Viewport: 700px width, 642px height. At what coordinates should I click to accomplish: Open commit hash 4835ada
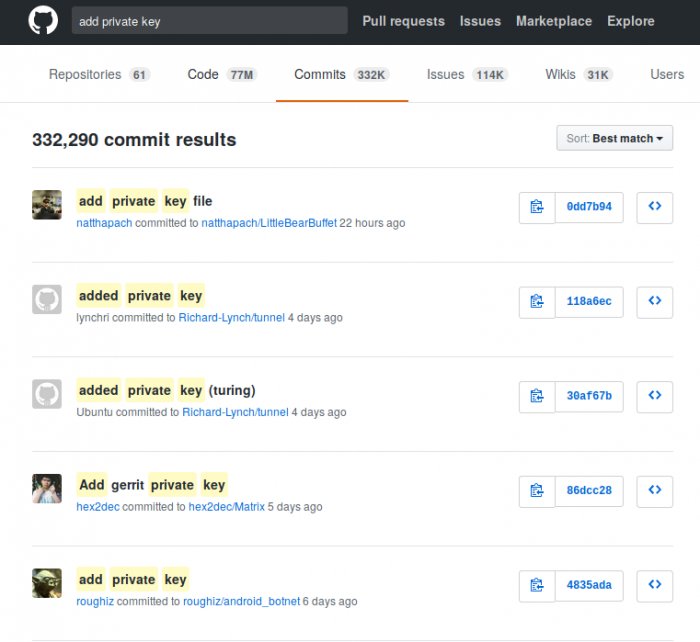[589, 586]
